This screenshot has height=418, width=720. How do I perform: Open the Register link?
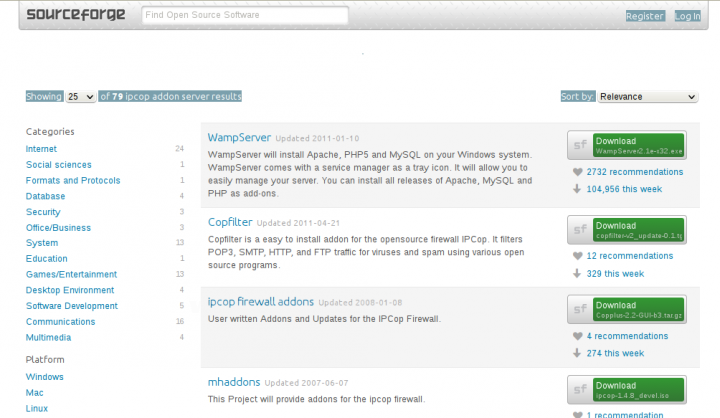[644, 16]
